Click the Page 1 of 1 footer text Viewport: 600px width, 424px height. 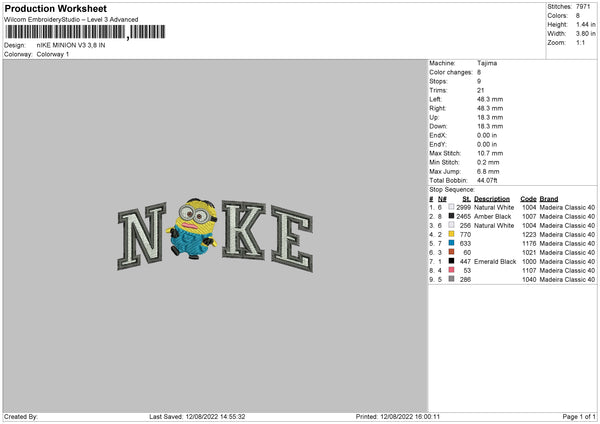click(579, 416)
